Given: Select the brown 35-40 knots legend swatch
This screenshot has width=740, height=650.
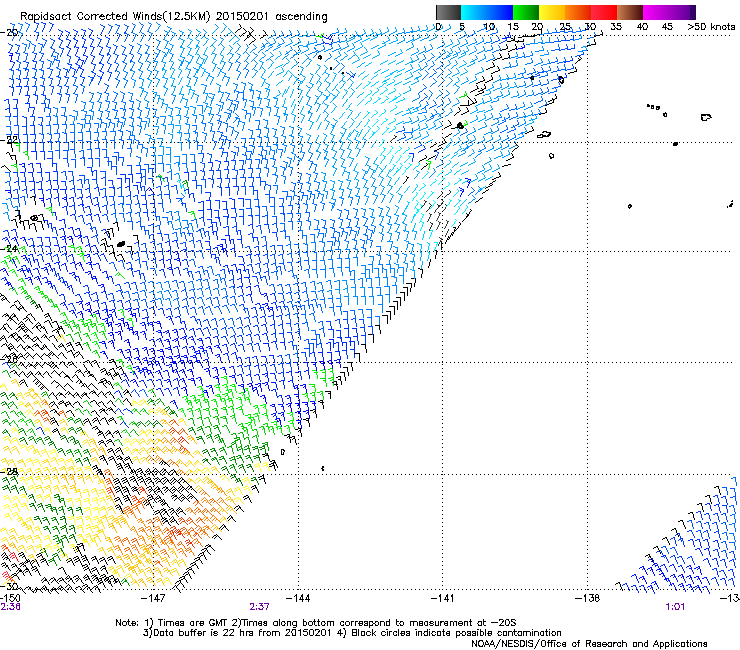Looking at the screenshot, I should (630, 12).
